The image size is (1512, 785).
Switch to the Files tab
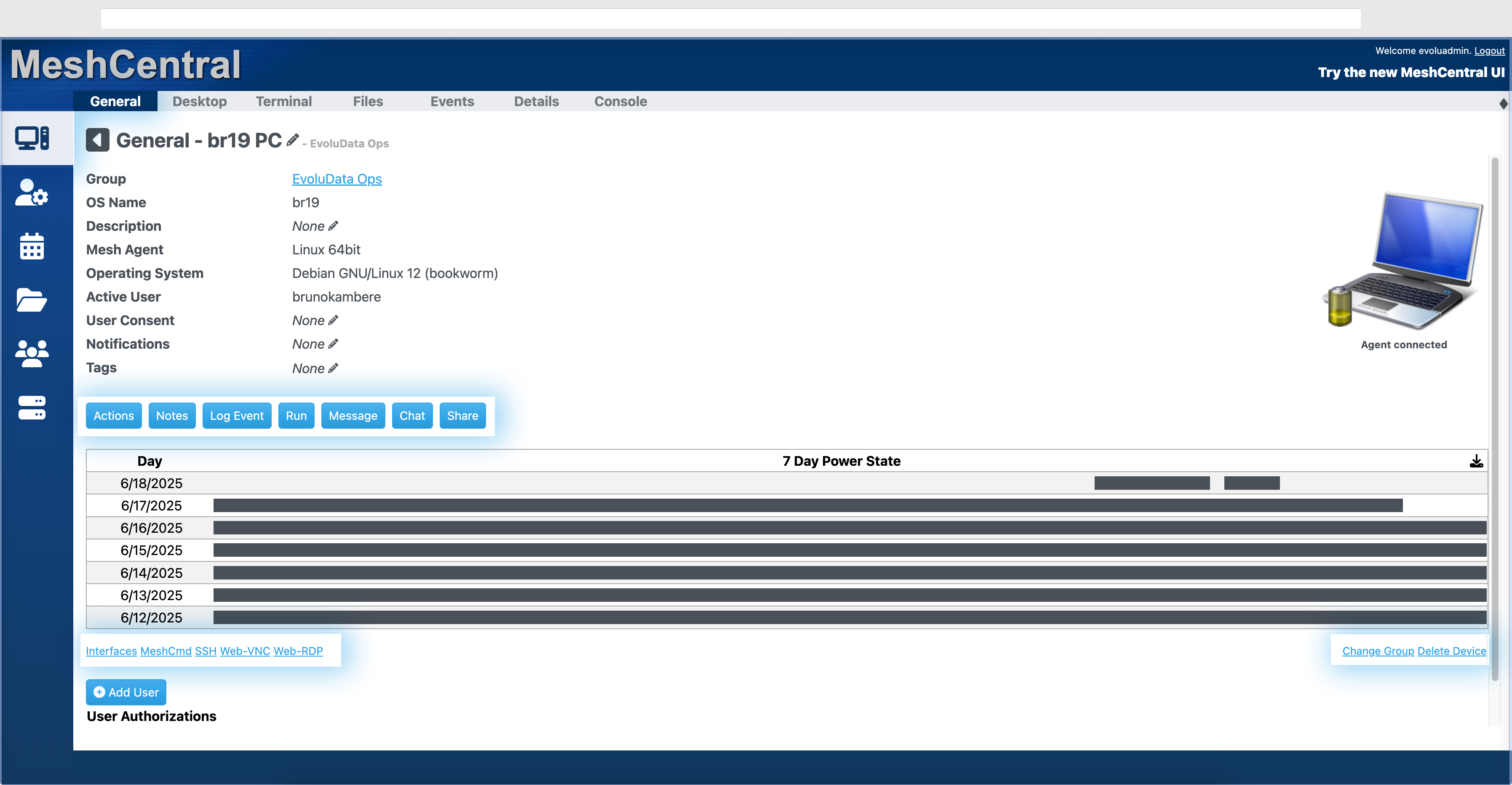click(368, 101)
